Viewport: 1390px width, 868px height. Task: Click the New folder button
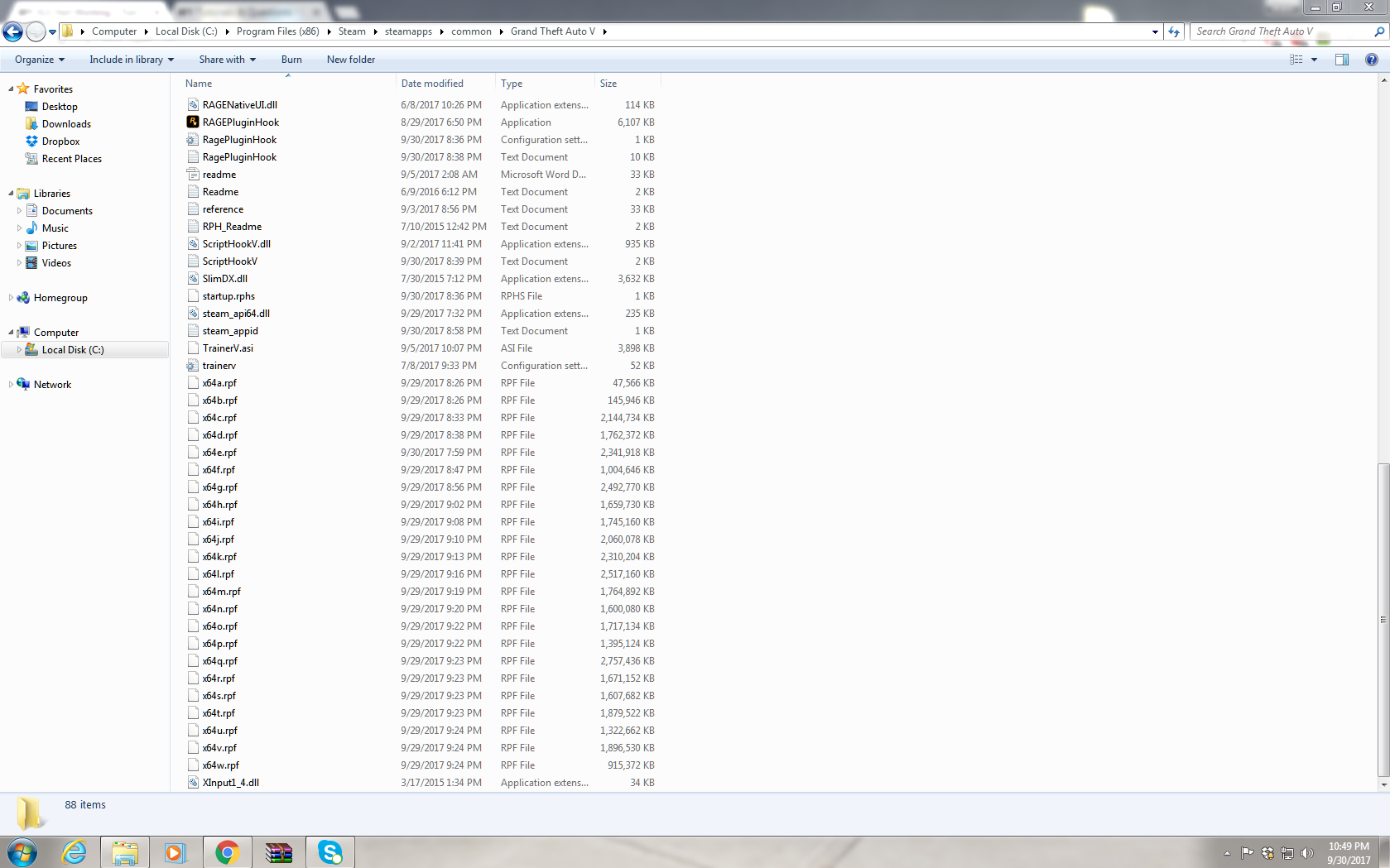coord(351,60)
